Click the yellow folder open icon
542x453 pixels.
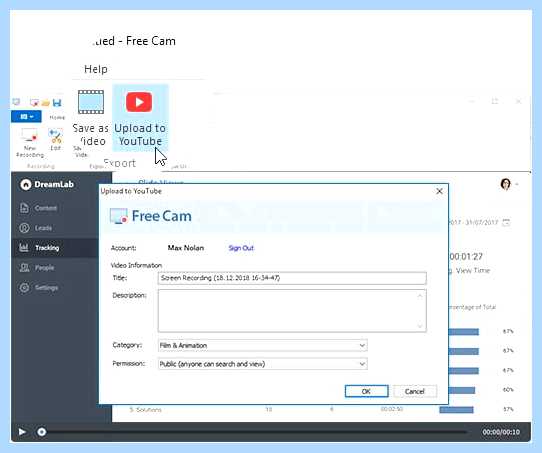pos(46,103)
